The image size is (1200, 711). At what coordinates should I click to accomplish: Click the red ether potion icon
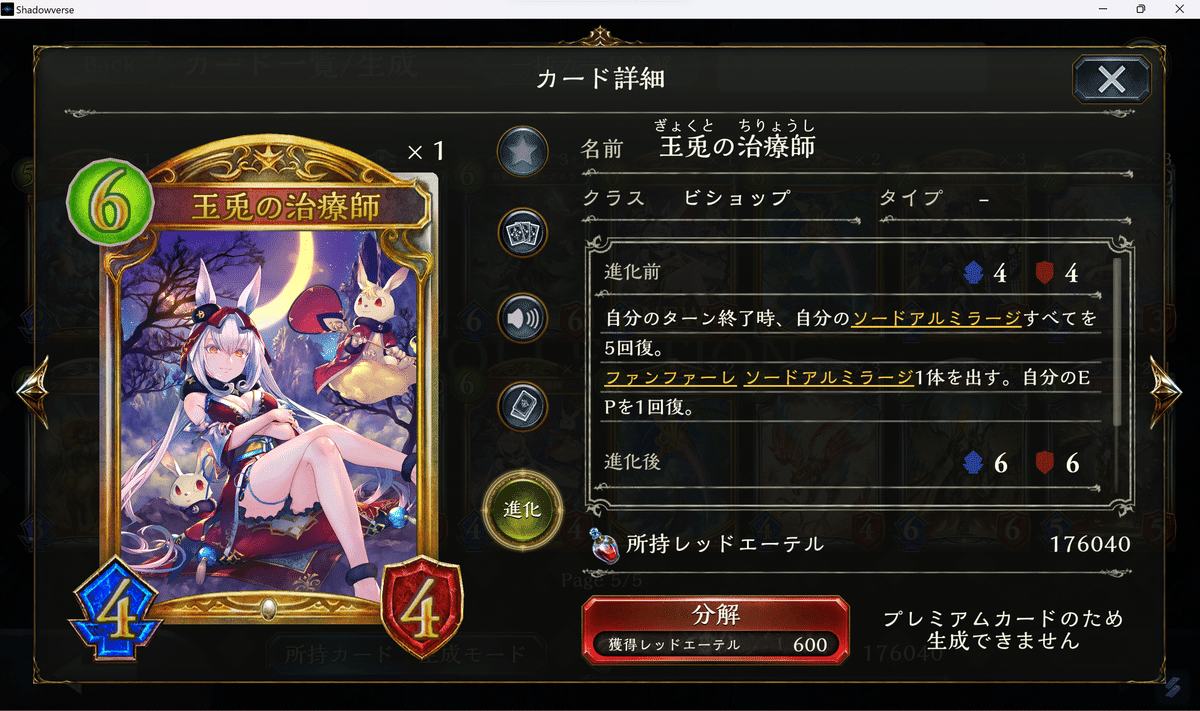point(603,544)
